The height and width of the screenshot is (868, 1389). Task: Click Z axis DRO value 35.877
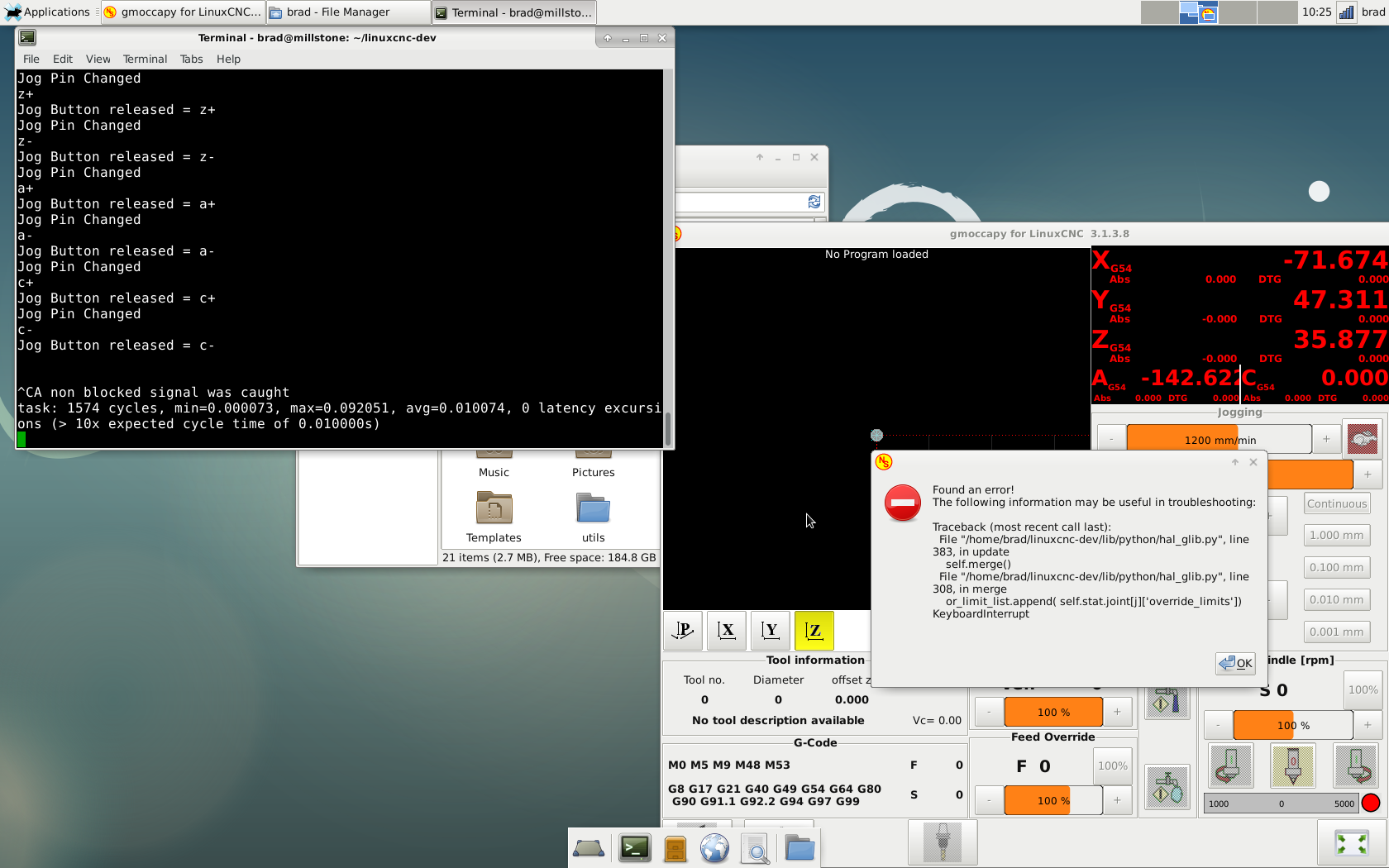pos(1339,340)
